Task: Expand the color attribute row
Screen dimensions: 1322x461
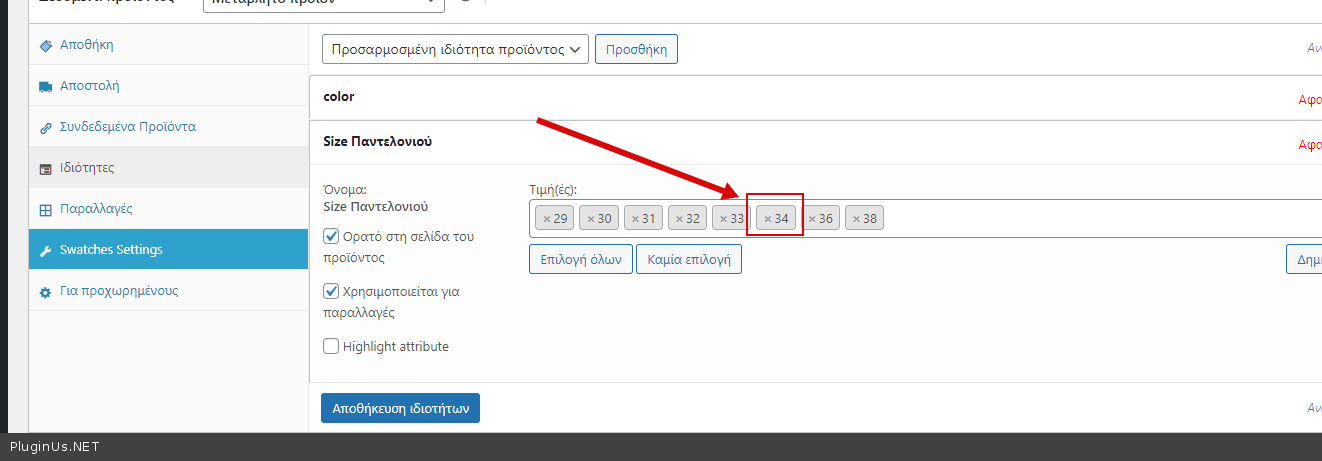Action: click(815, 98)
